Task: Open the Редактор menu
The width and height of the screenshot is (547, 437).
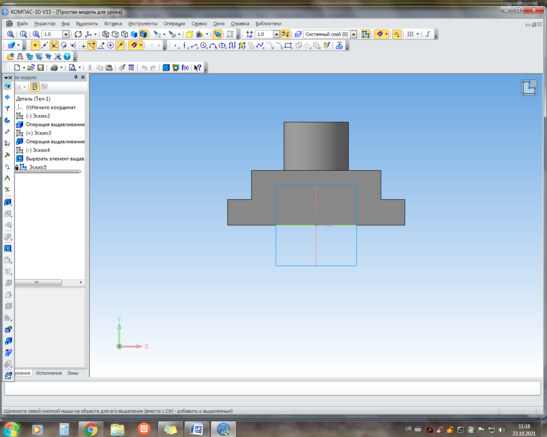Action: 45,23
